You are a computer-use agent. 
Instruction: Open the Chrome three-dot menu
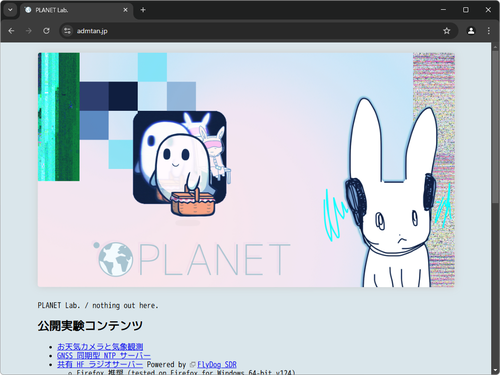[489, 31]
